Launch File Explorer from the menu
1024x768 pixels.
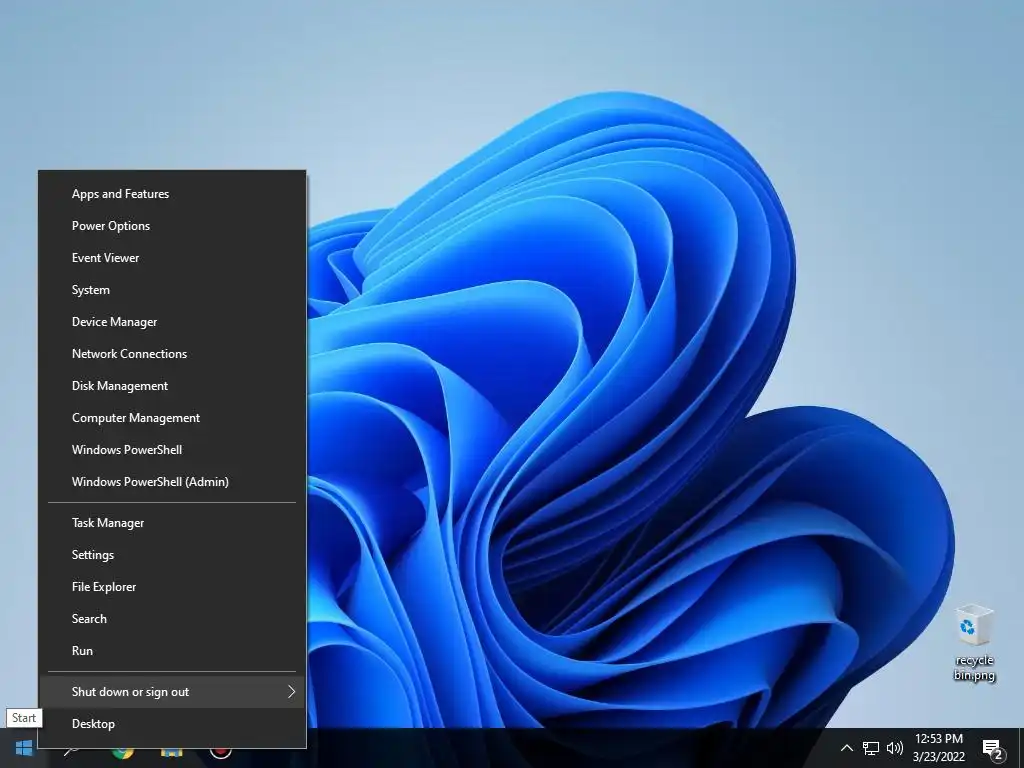click(172, 587)
